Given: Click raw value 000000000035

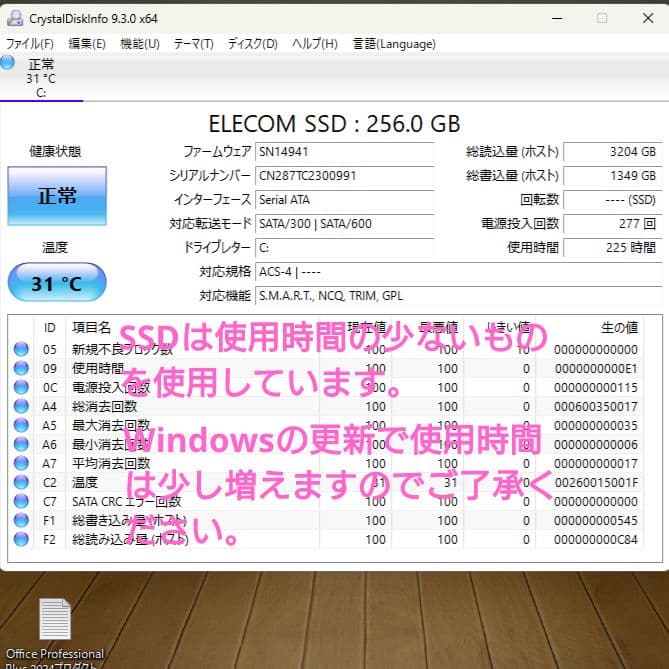Looking at the screenshot, I should (x=596, y=425).
